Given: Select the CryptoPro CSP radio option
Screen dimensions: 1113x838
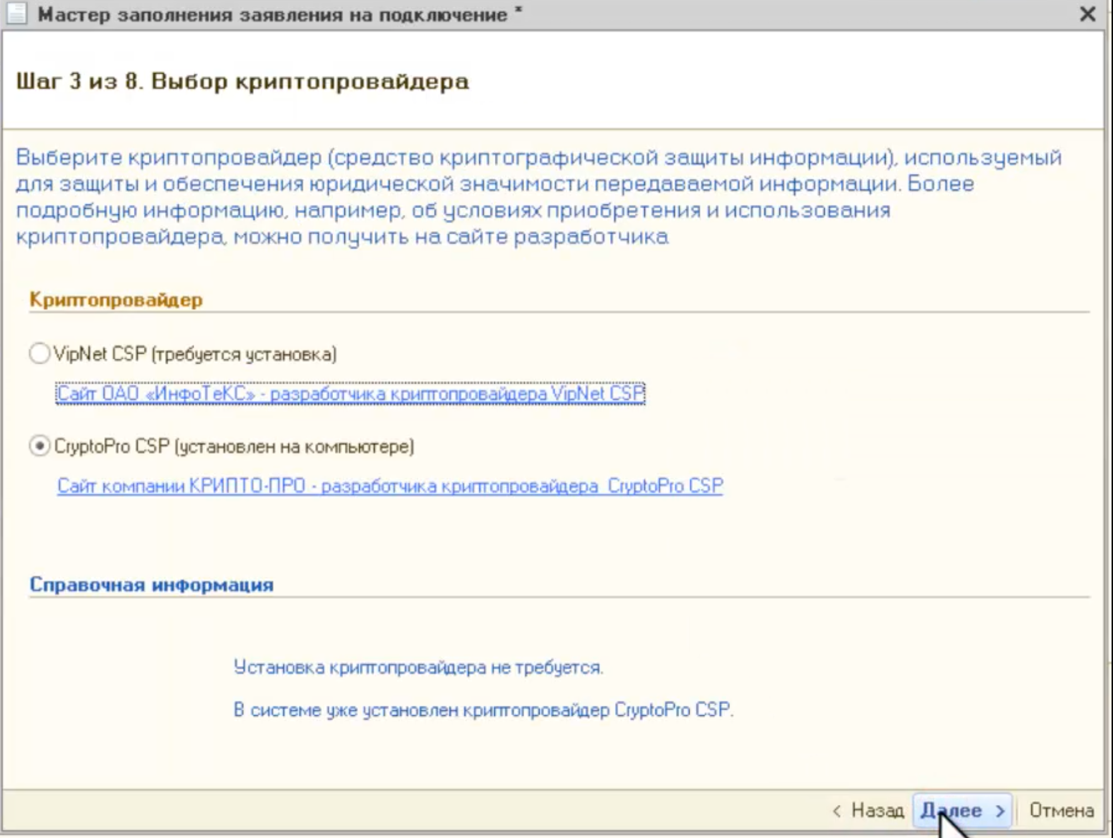Looking at the screenshot, I should tap(39, 446).
